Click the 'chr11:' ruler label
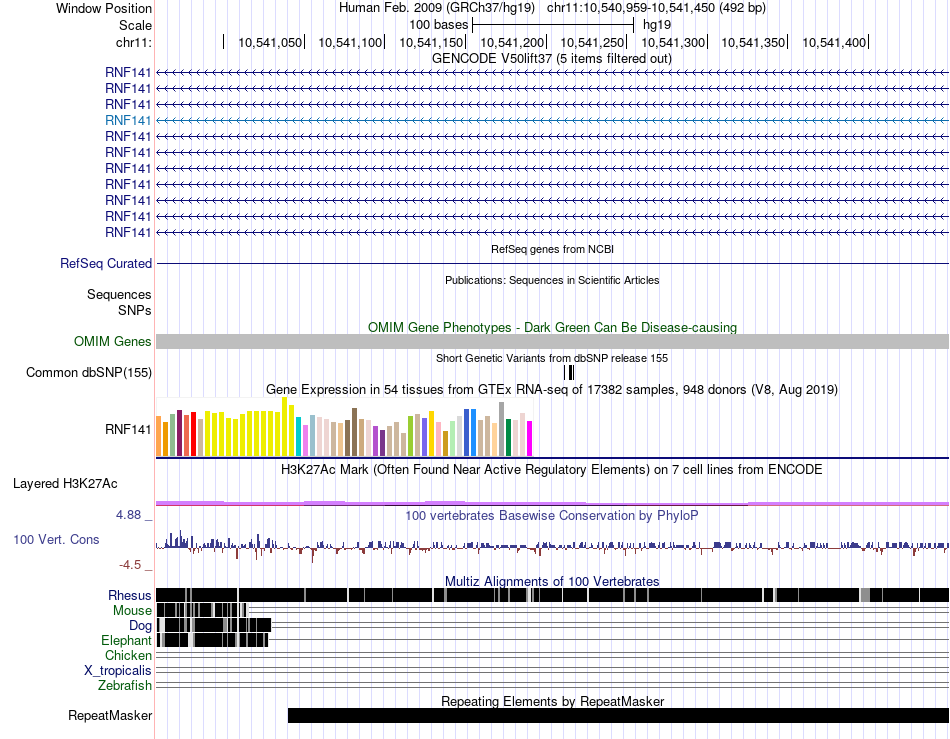 (x=133, y=42)
